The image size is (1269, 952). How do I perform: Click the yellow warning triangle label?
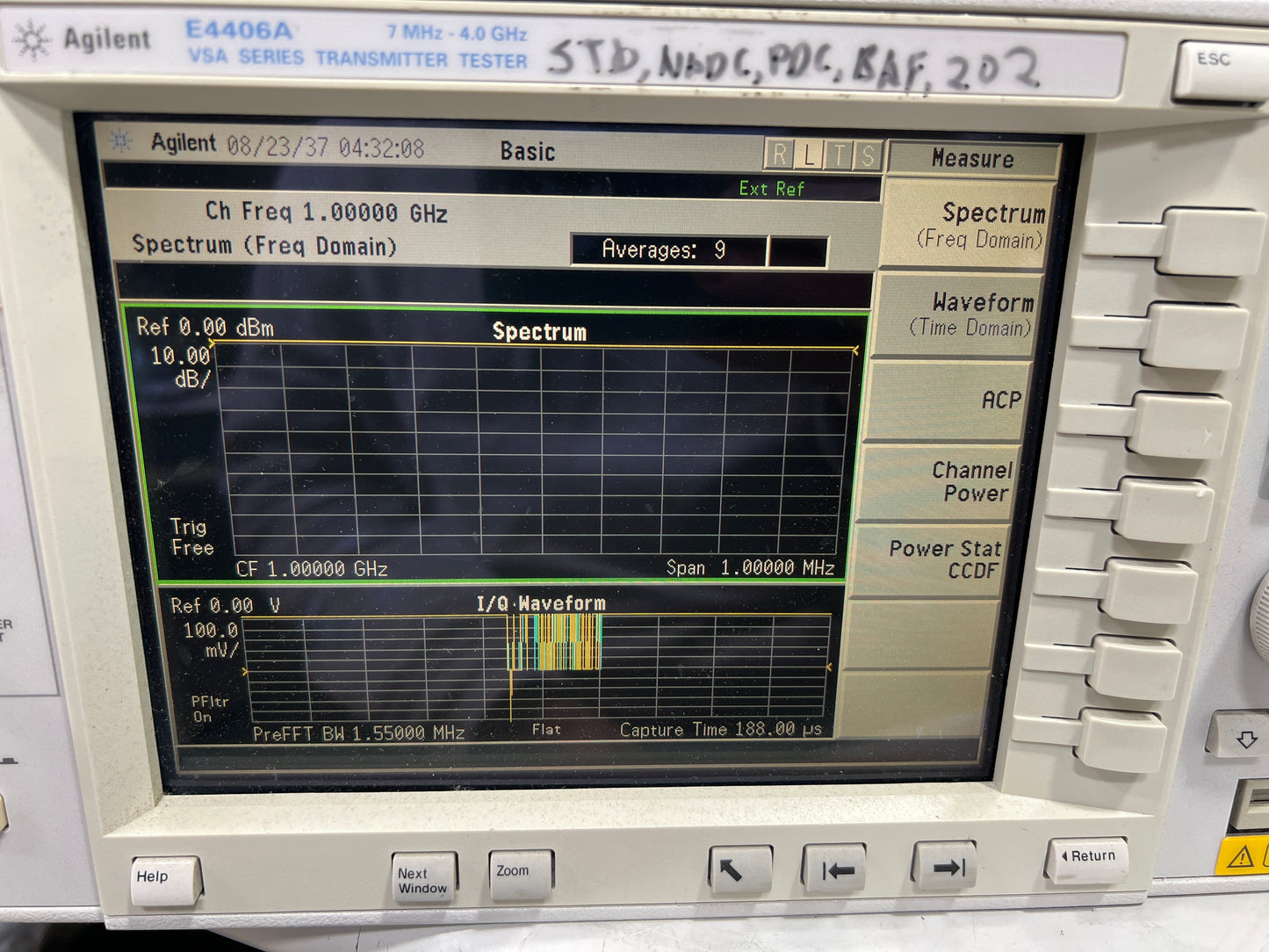pyautogui.click(x=1240, y=856)
